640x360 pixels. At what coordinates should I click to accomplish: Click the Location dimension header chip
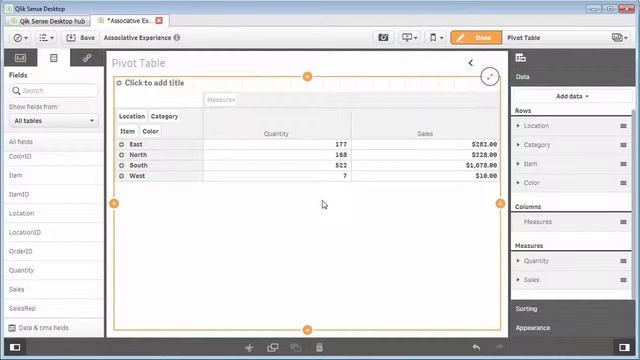pyautogui.click(x=132, y=116)
